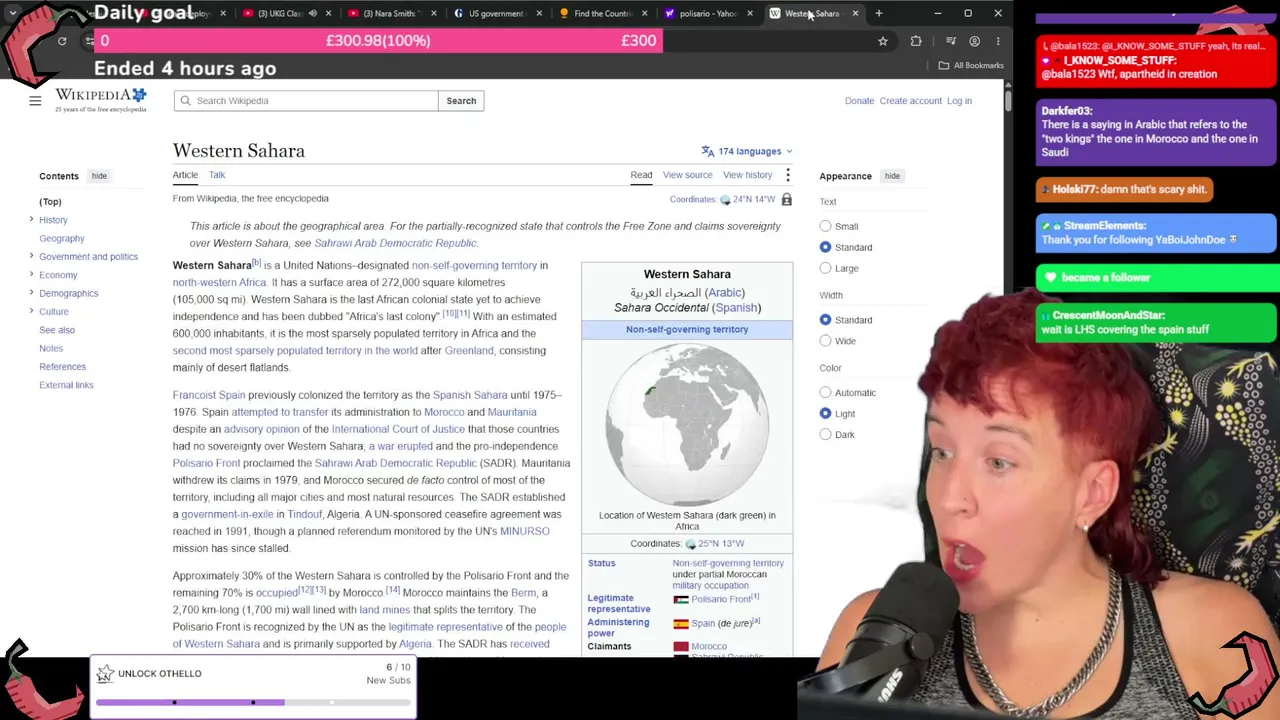1280x720 pixels.
Task: Click the Spain flag icon in infobox
Action: (x=681, y=623)
